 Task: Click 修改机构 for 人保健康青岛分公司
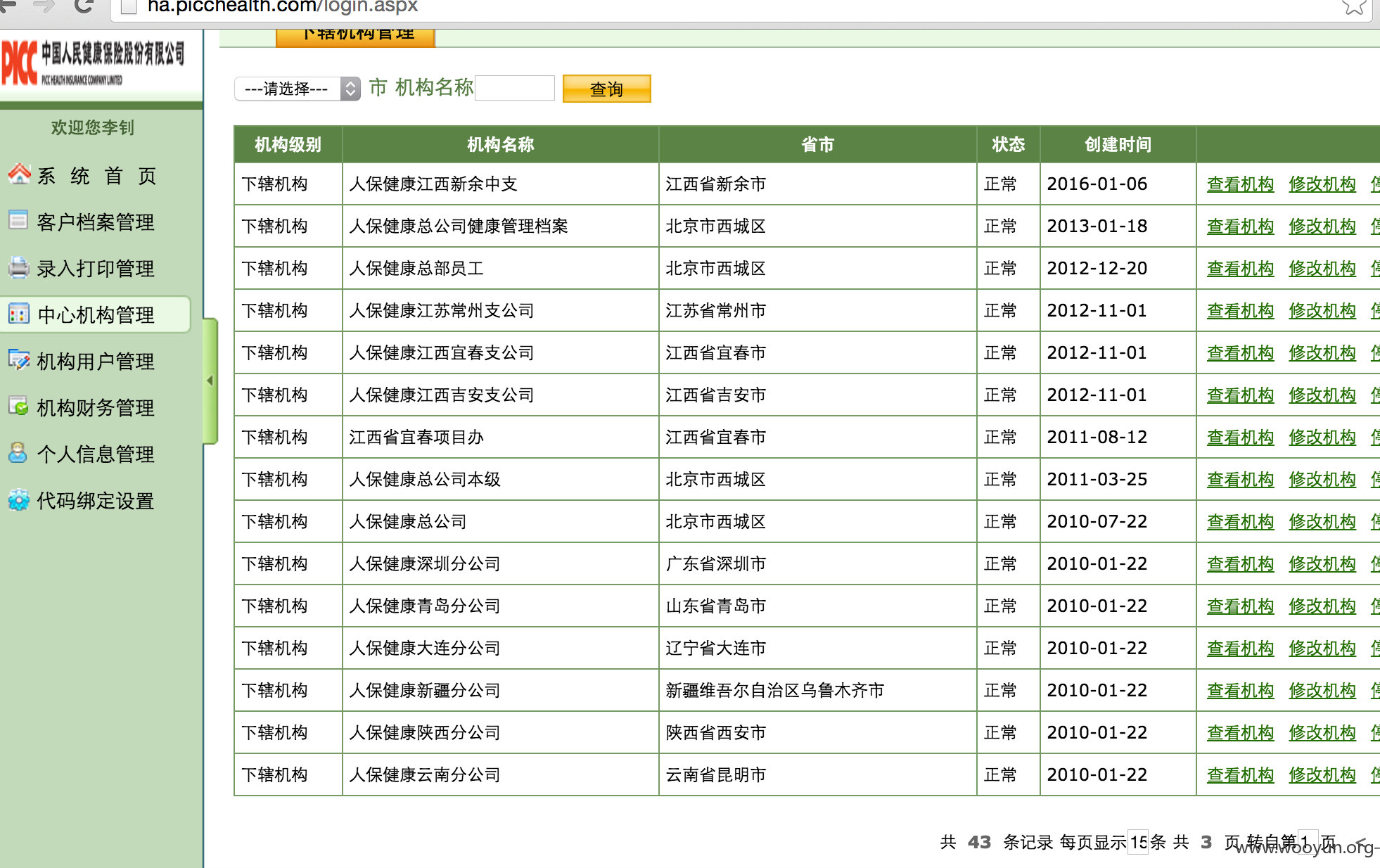coord(1322,606)
